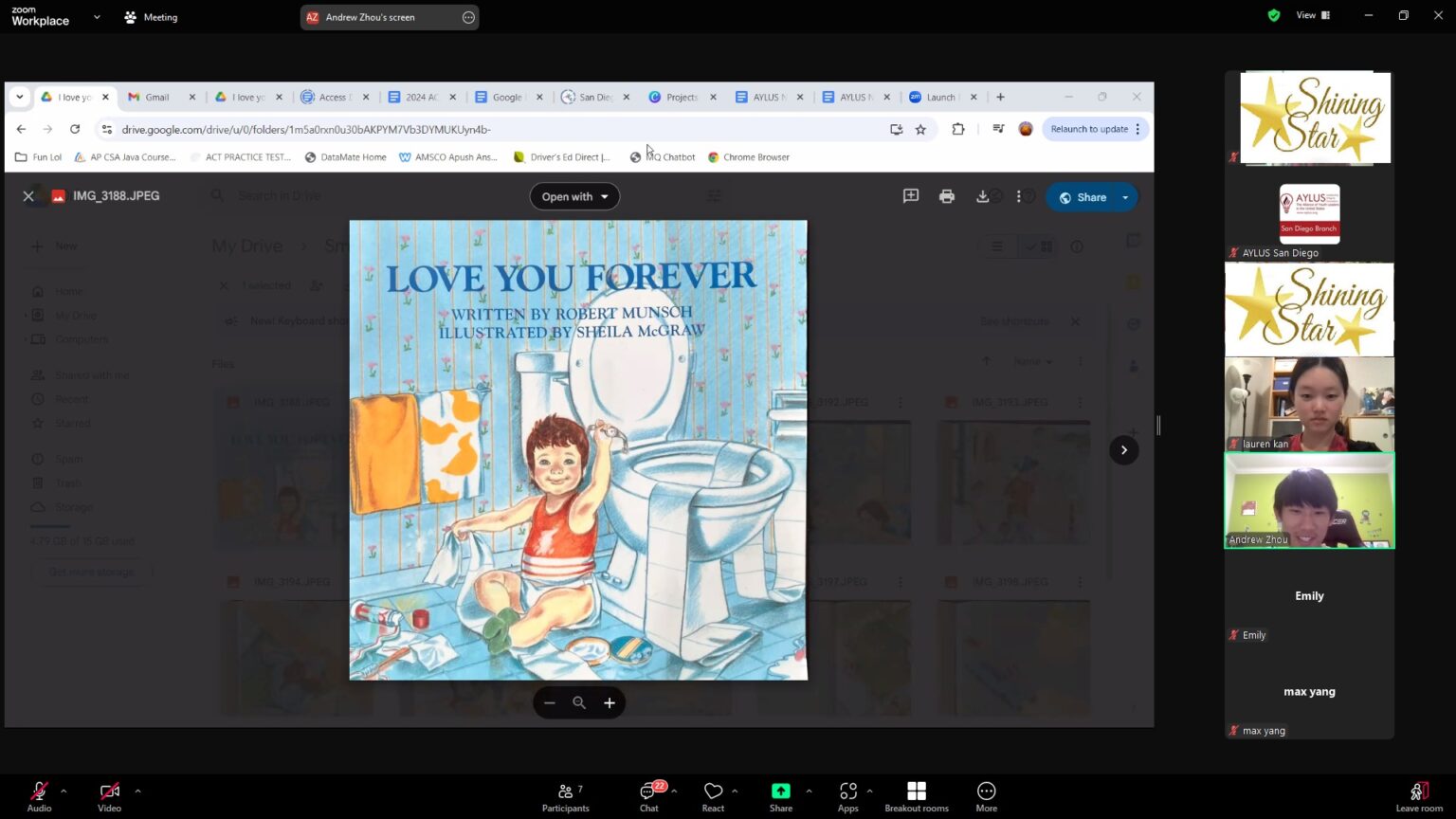Open Zoom View layout menu

click(1313, 15)
